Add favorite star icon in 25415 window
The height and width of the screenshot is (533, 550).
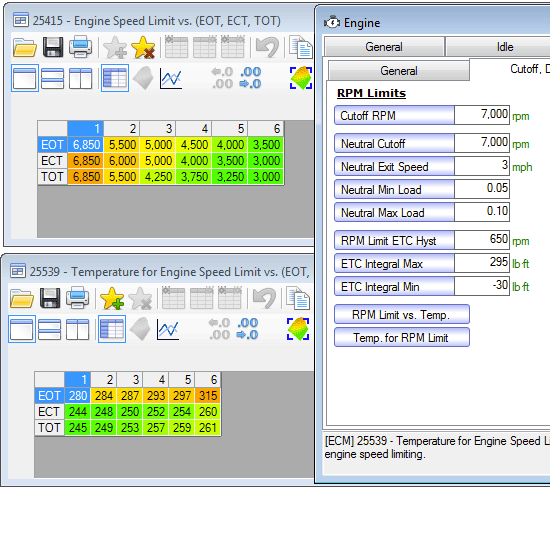pyautogui.click(x=115, y=47)
